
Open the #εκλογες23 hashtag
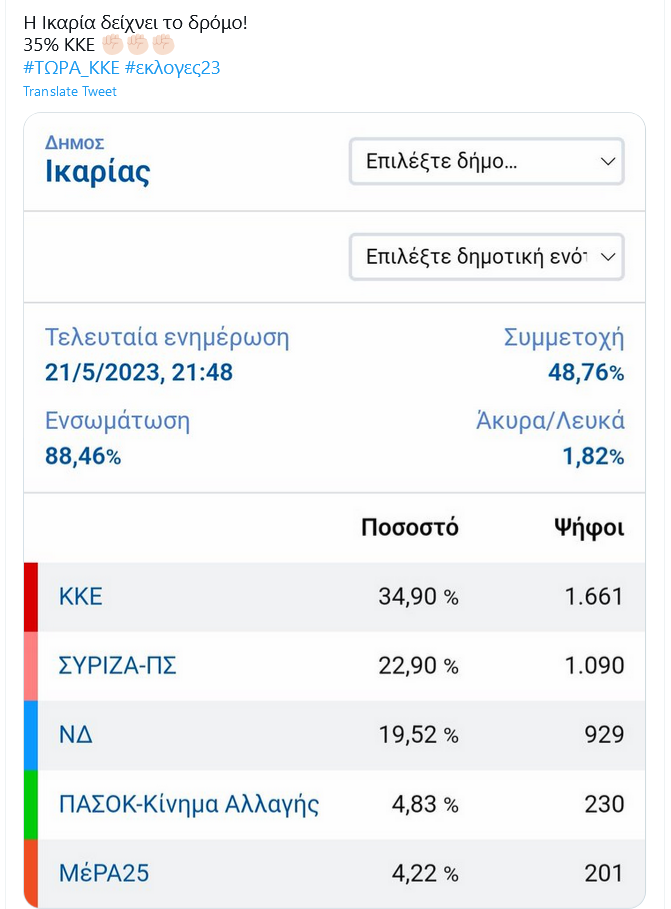172,68
